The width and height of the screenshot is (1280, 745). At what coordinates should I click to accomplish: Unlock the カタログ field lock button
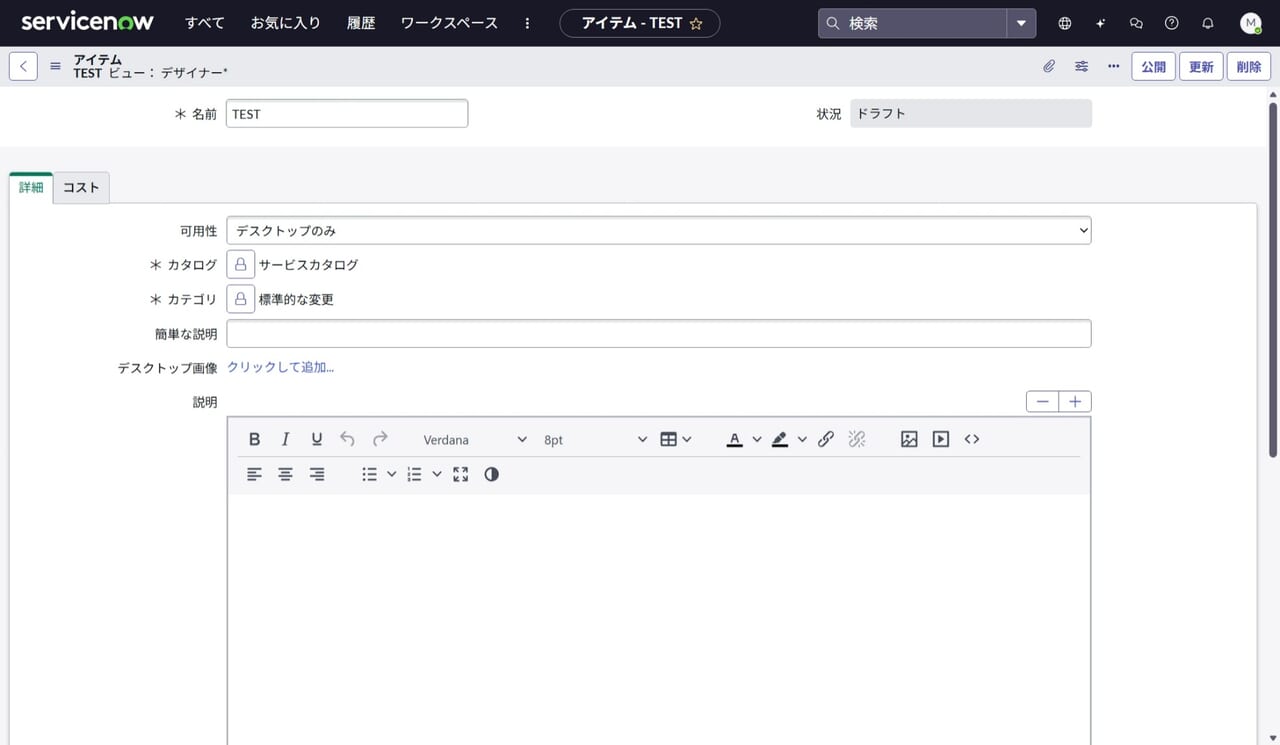pos(240,265)
